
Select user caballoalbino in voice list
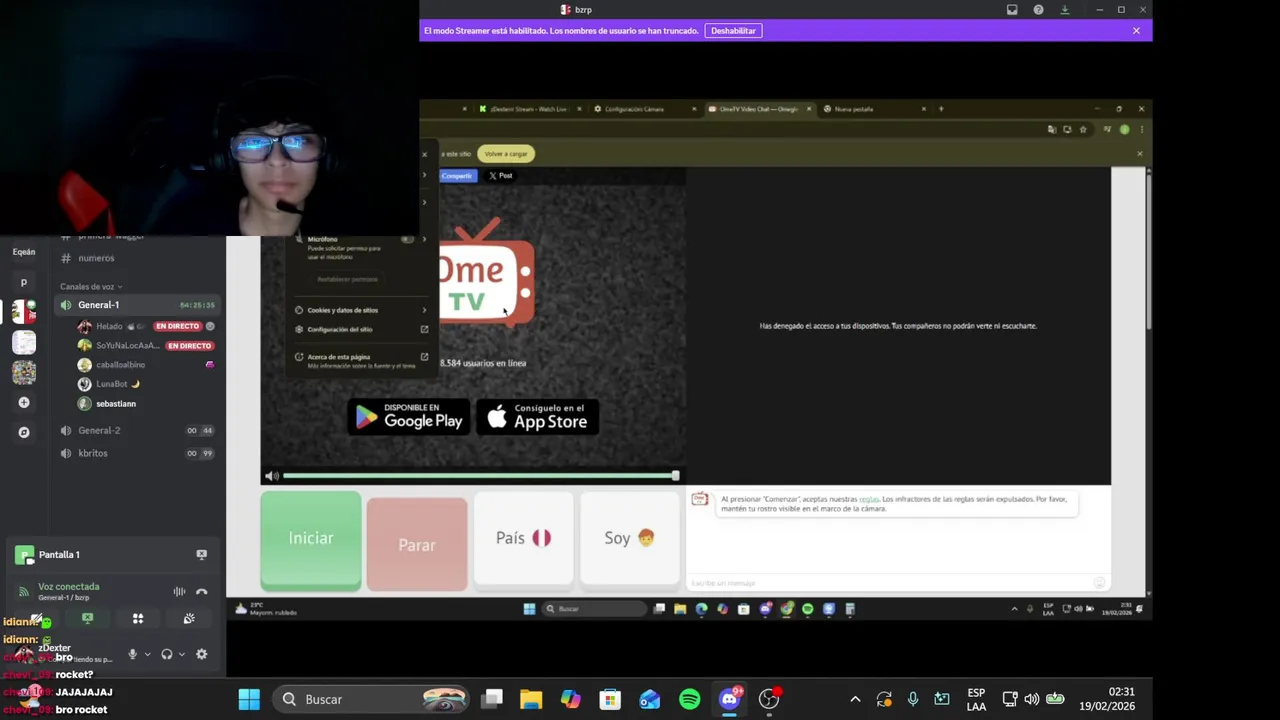120,365
